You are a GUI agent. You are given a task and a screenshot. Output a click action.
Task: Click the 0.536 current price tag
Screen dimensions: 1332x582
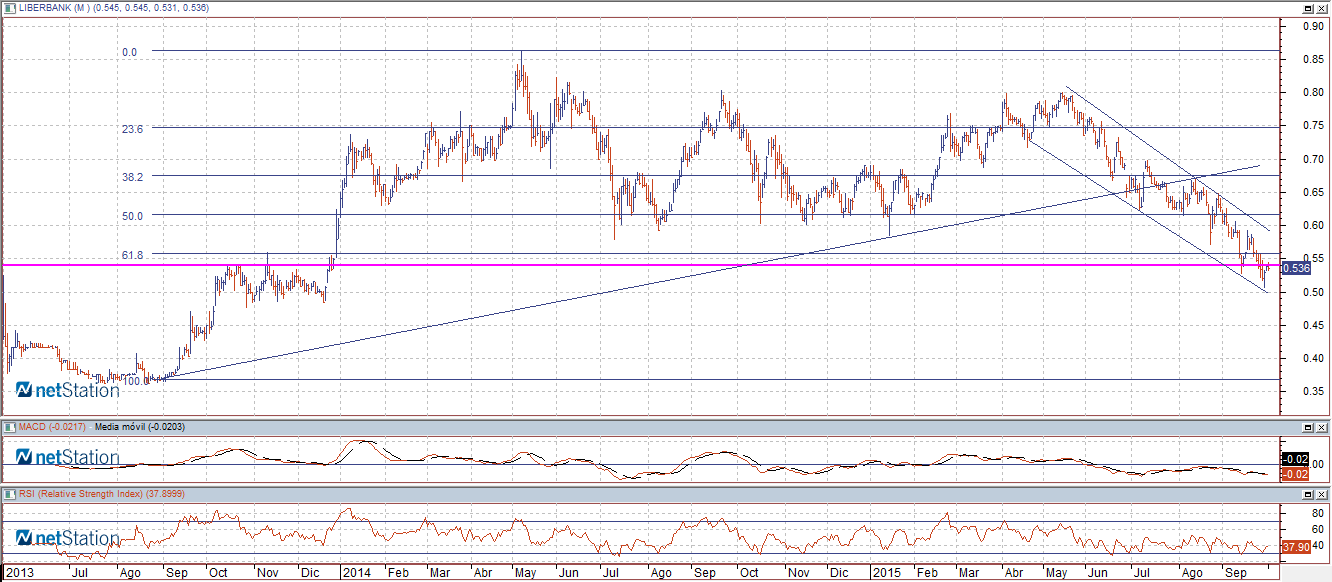1294,268
